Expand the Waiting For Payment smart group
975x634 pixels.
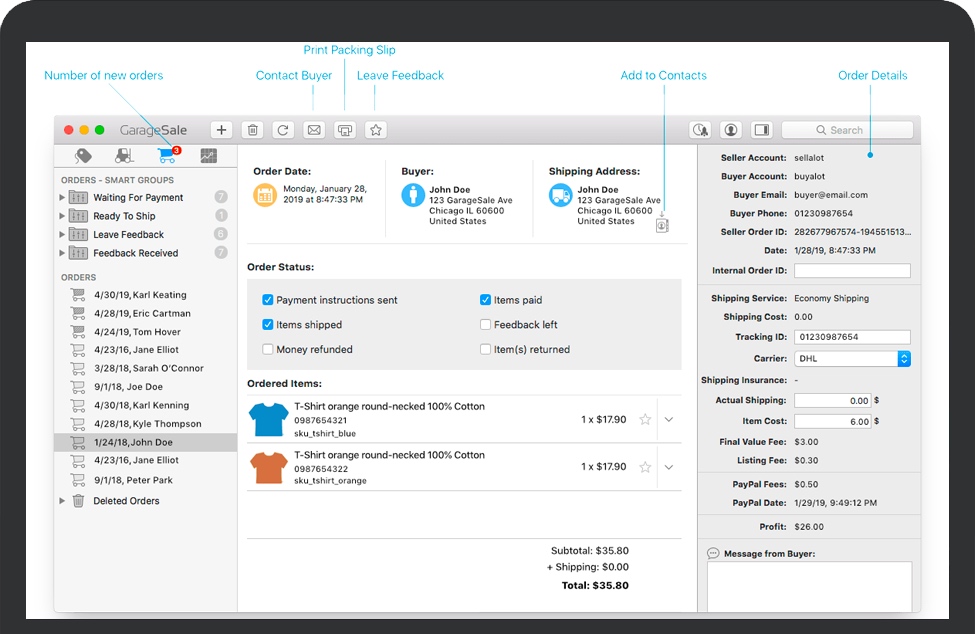63,198
